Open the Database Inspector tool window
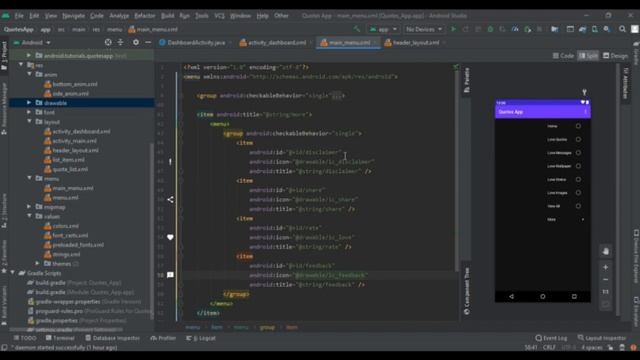The image size is (640, 360). [x=112, y=338]
